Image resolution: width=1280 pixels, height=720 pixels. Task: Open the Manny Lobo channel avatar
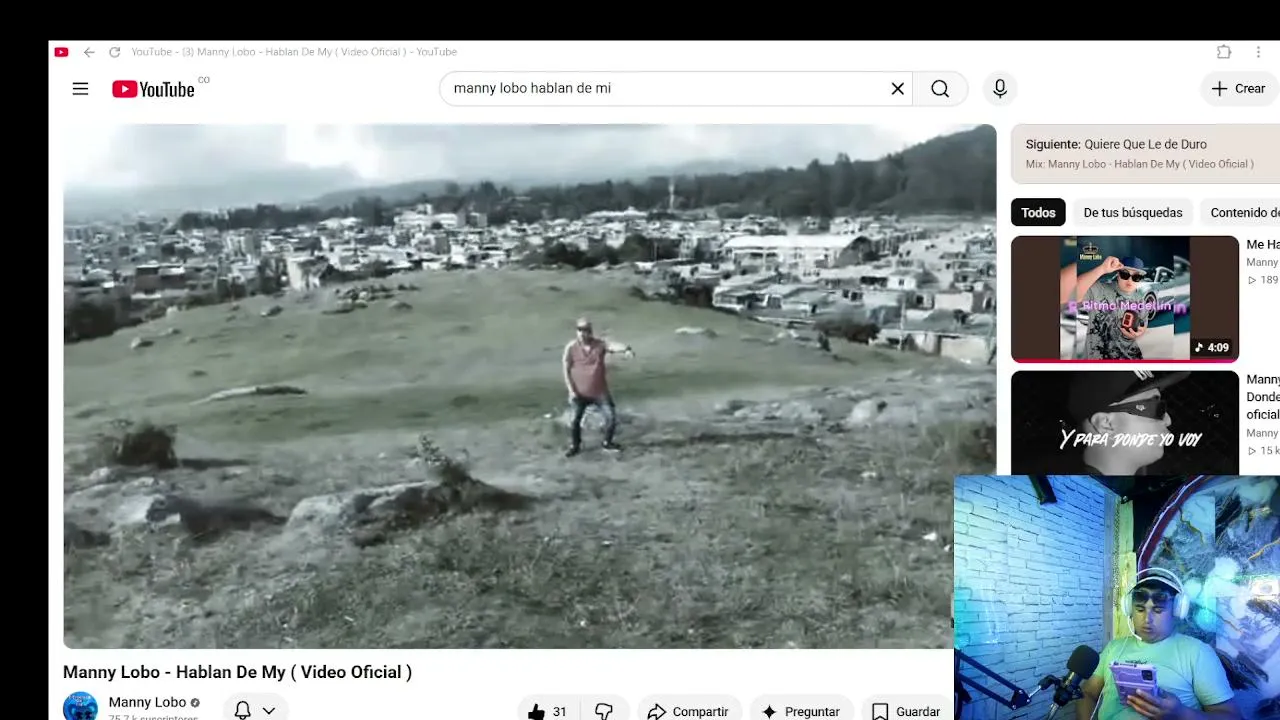pyautogui.click(x=80, y=706)
